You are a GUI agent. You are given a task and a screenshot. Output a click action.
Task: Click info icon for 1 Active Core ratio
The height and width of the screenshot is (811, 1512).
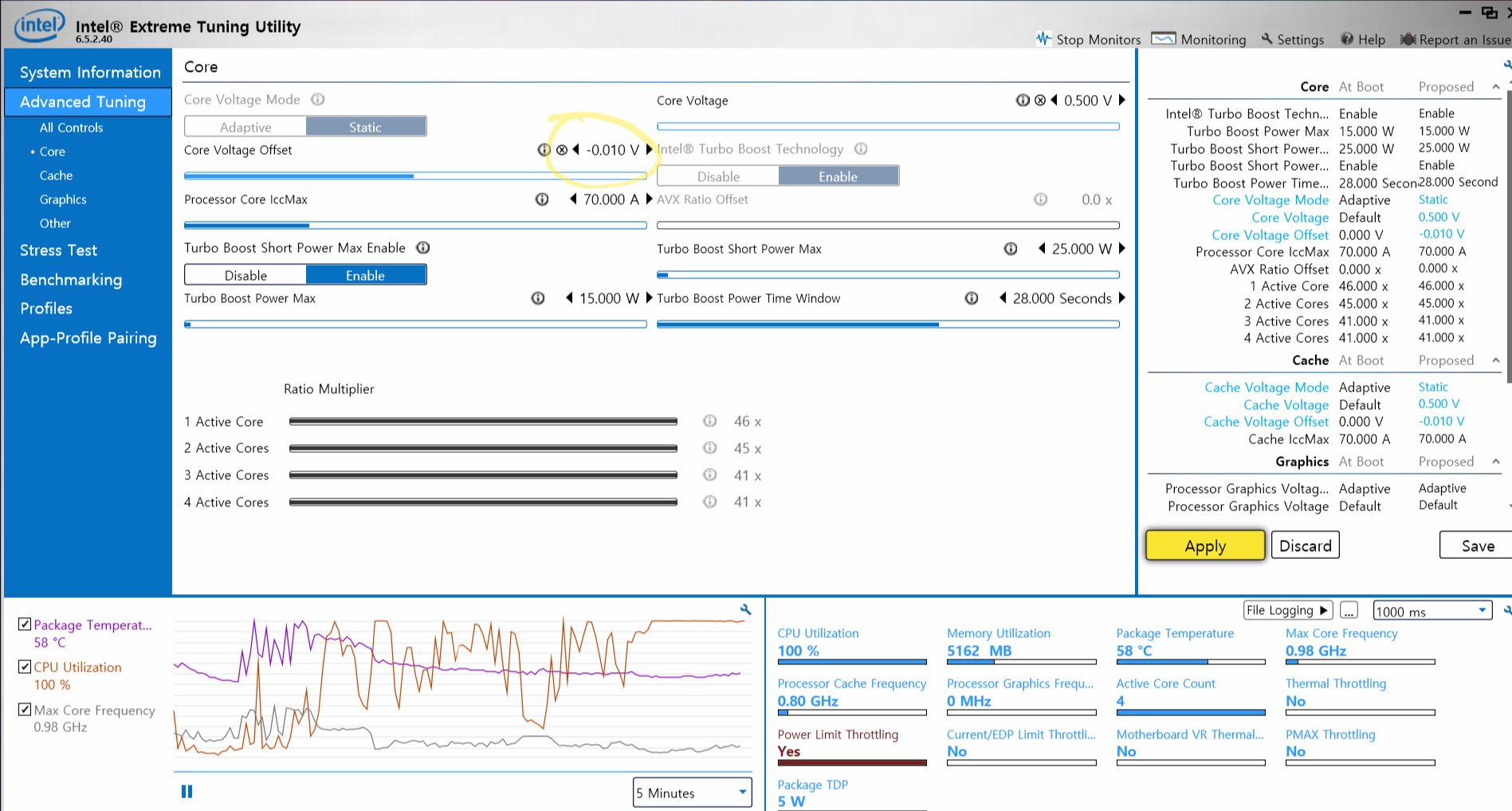[709, 421]
